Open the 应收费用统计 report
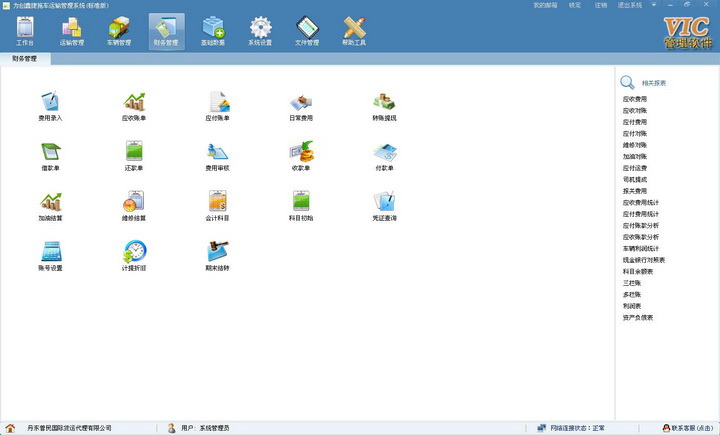Image resolution: width=720 pixels, height=435 pixels. 641,203
